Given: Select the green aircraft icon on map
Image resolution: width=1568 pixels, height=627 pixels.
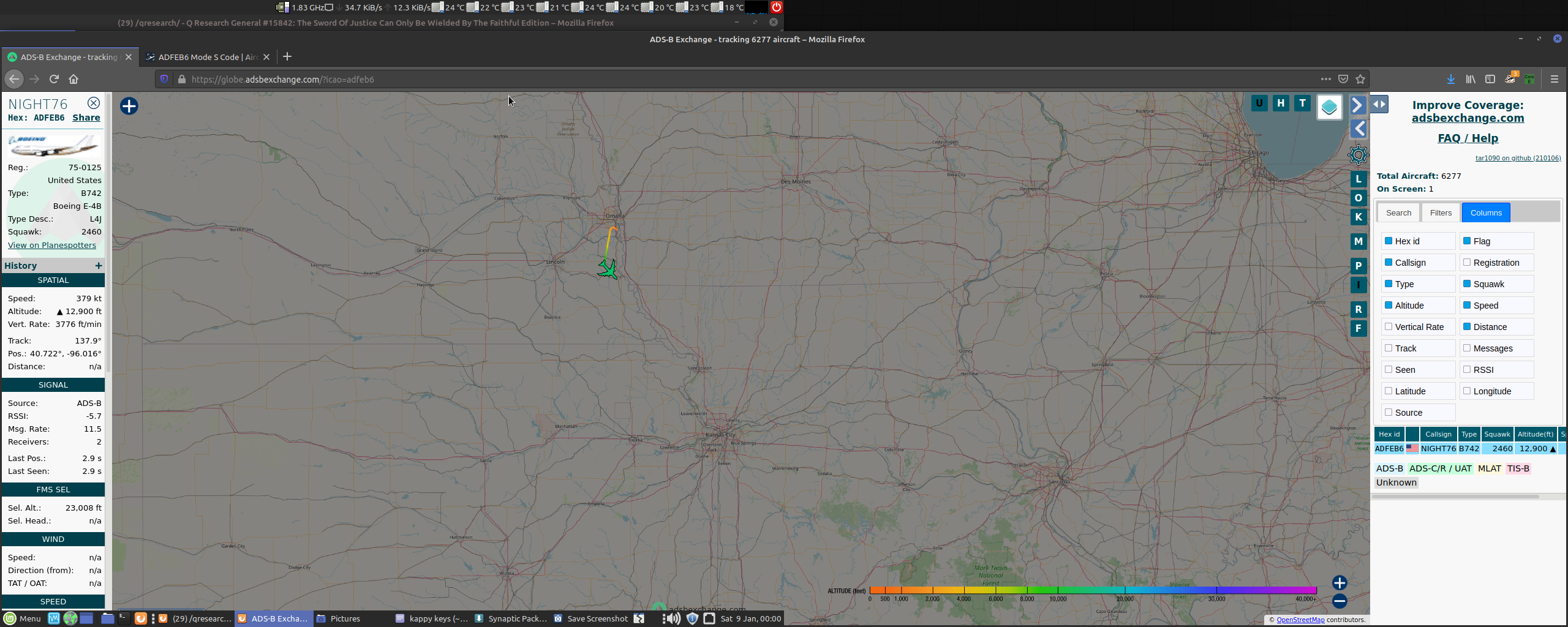Looking at the screenshot, I should tap(608, 269).
